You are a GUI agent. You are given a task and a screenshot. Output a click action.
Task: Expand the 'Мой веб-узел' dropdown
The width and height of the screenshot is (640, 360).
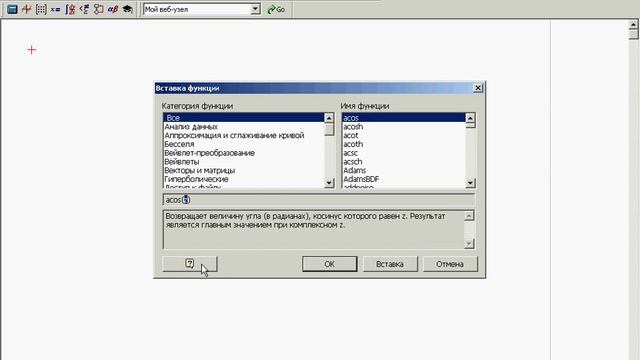tap(255, 9)
